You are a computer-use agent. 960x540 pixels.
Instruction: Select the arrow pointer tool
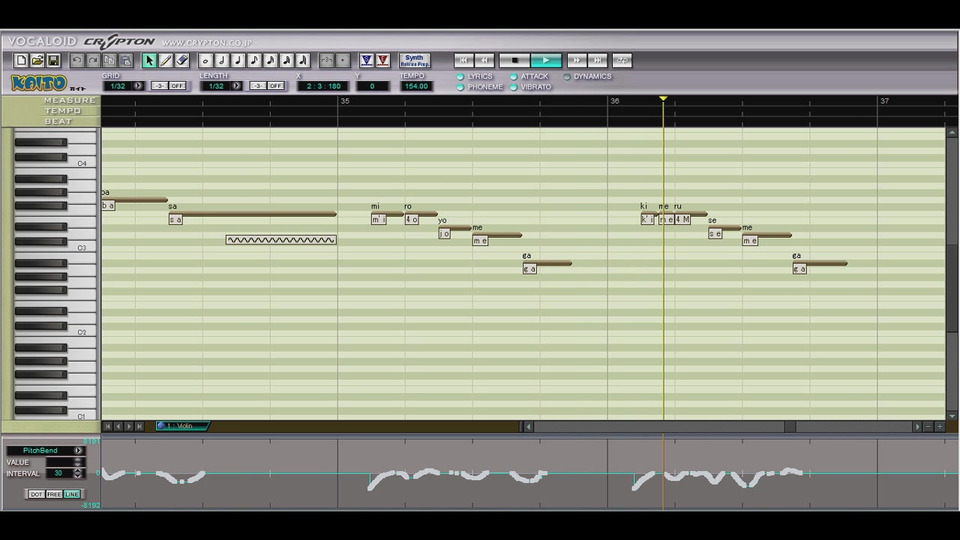[149, 60]
